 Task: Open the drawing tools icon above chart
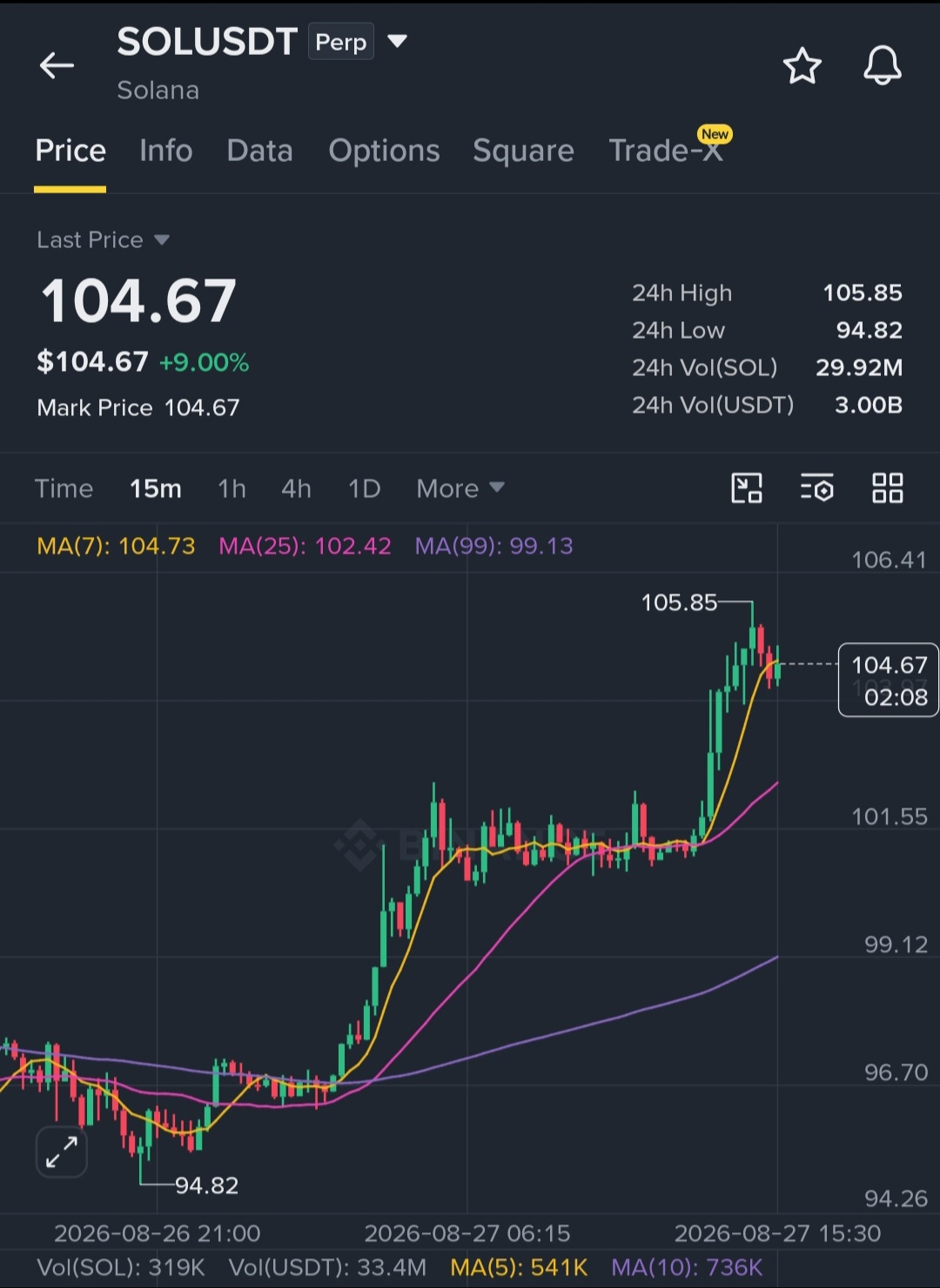click(747, 488)
